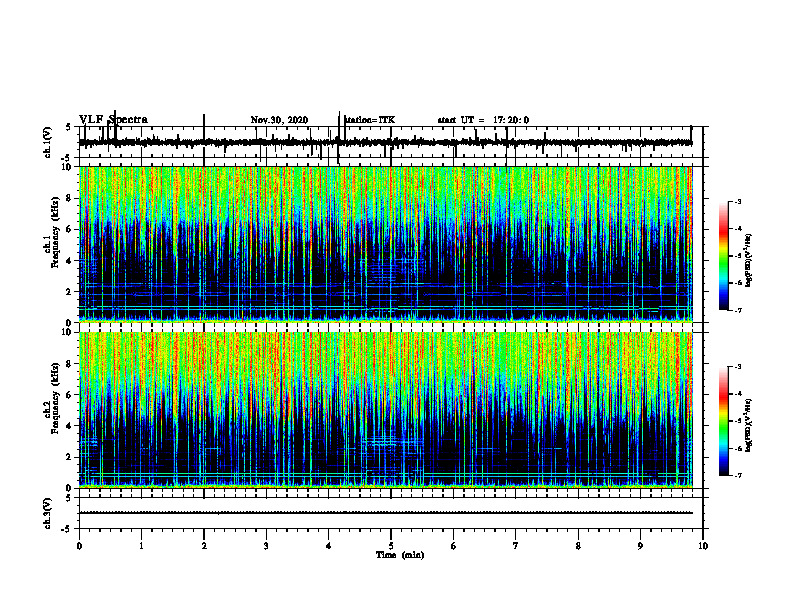Image resolution: width=792 pixels, height=612 pixels.
Task: Click tick label "7" on the Time axis
Action: (x=516, y=546)
